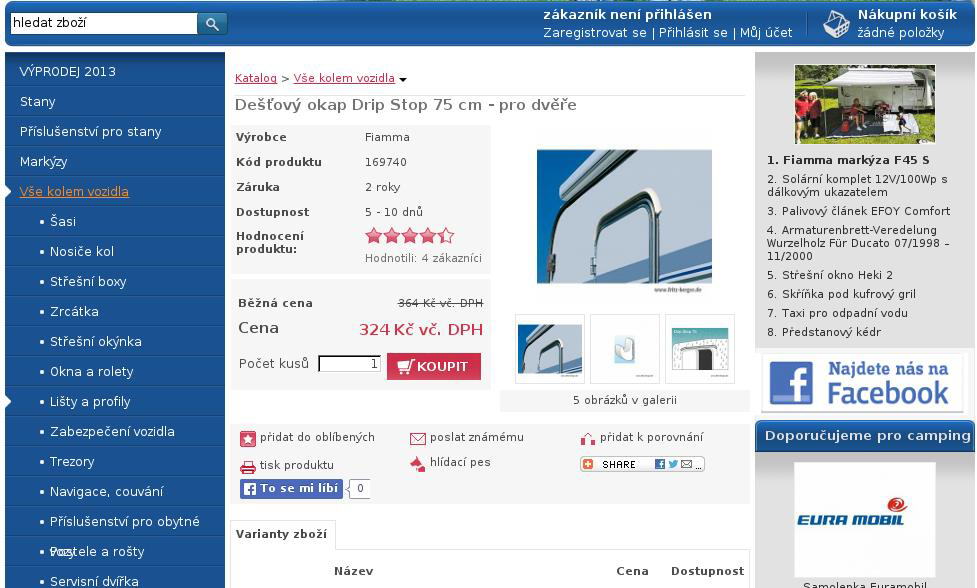
Task: Open the 'Solární komplet 12V/100Wp' product link
Action: click(857, 186)
